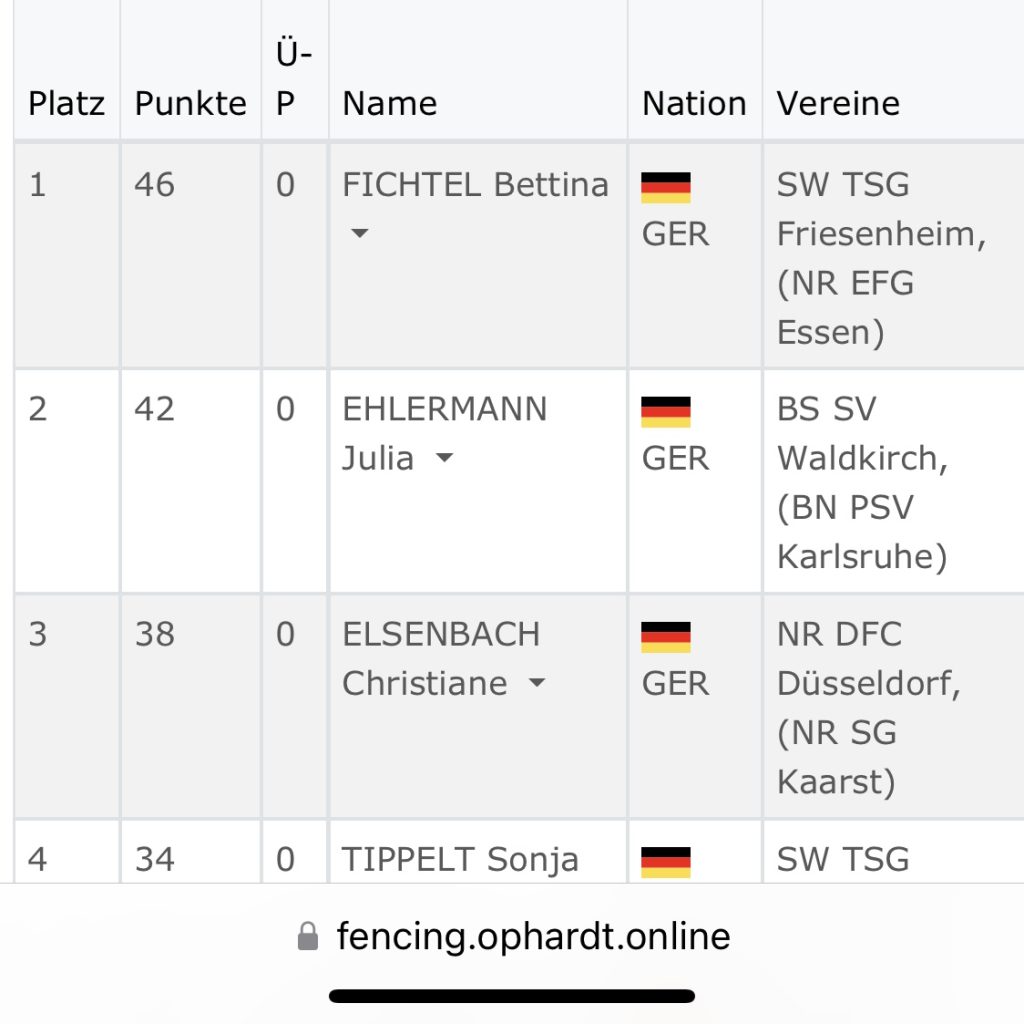Click German flag in FICHTEL Bettina row
This screenshot has width=1024, height=1024.
tap(665, 188)
